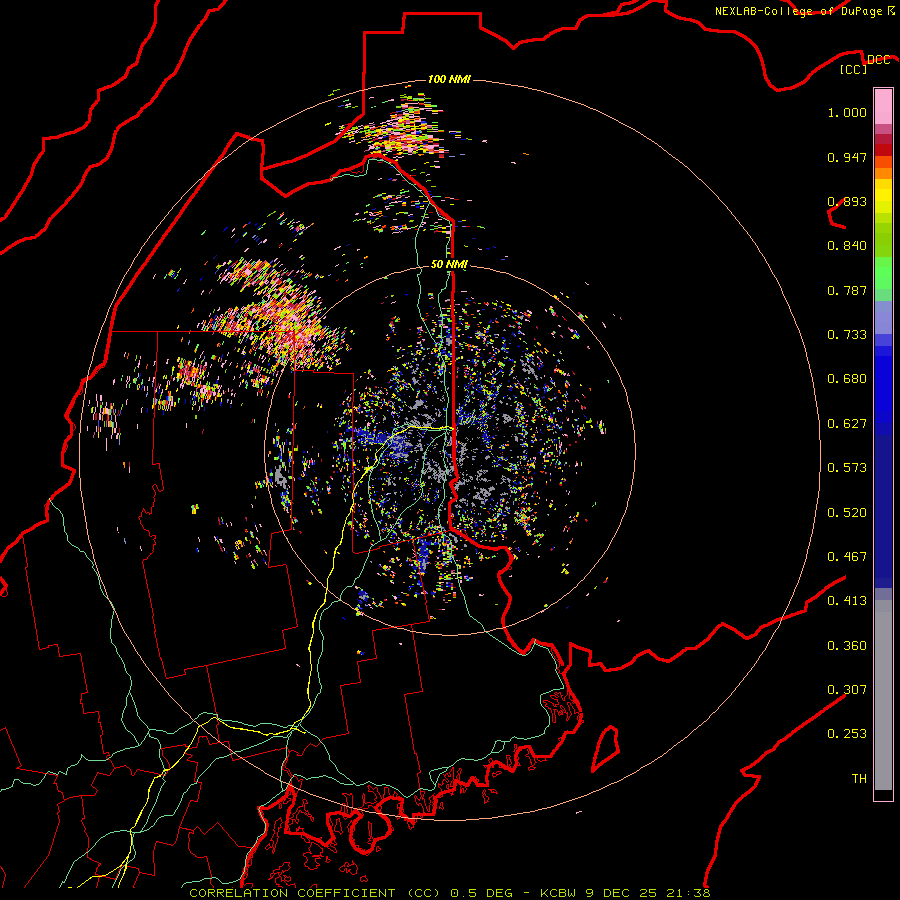Click the 0.520 legend value

[x=847, y=513]
